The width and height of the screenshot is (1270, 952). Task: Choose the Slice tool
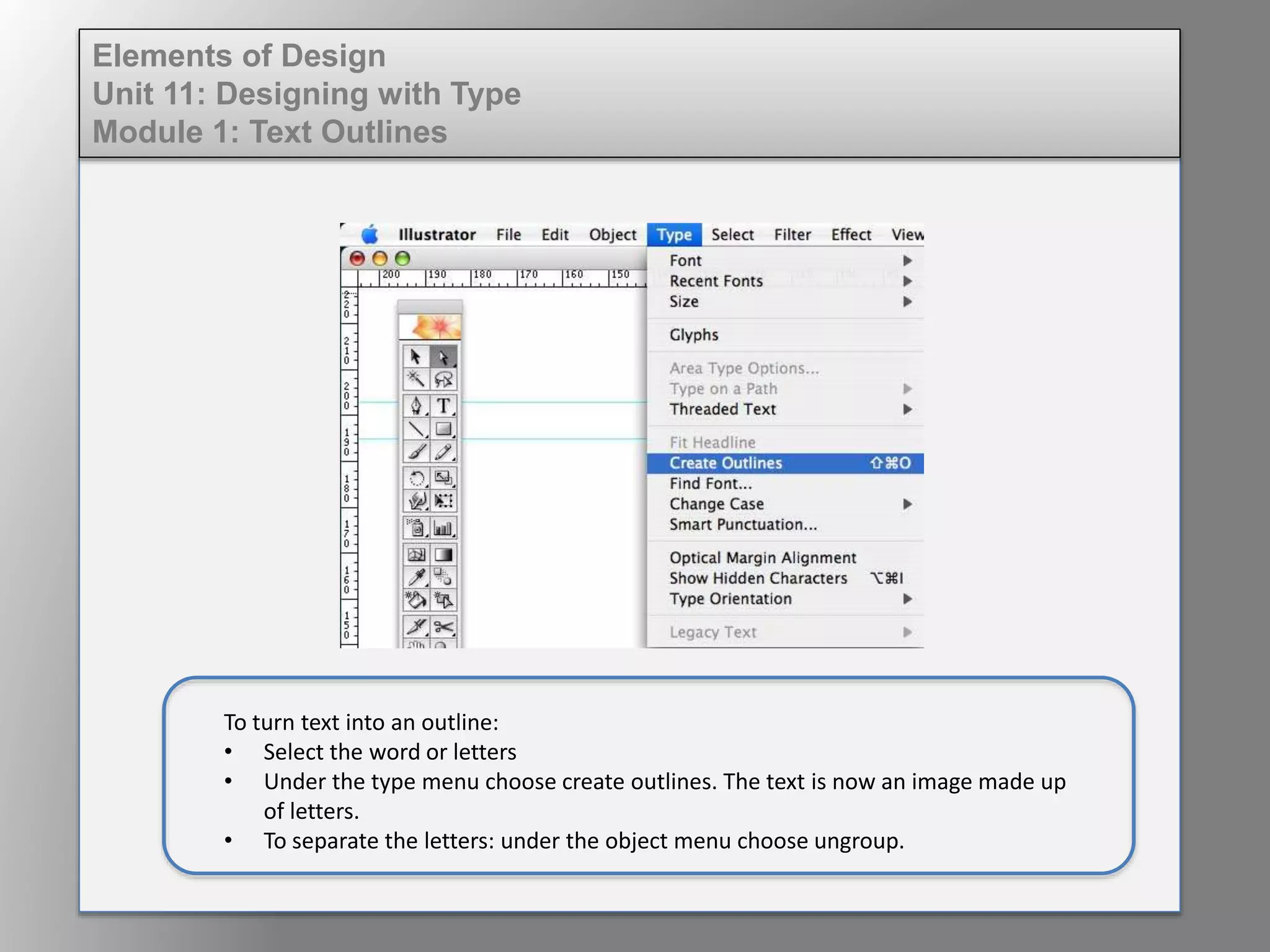coord(415,627)
